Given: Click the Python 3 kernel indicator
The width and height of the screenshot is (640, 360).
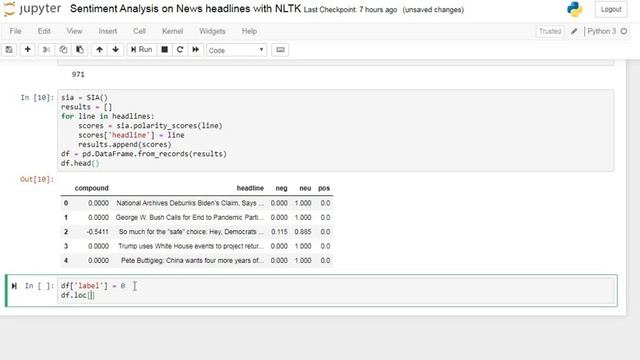Looking at the screenshot, I should tap(601, 31).
